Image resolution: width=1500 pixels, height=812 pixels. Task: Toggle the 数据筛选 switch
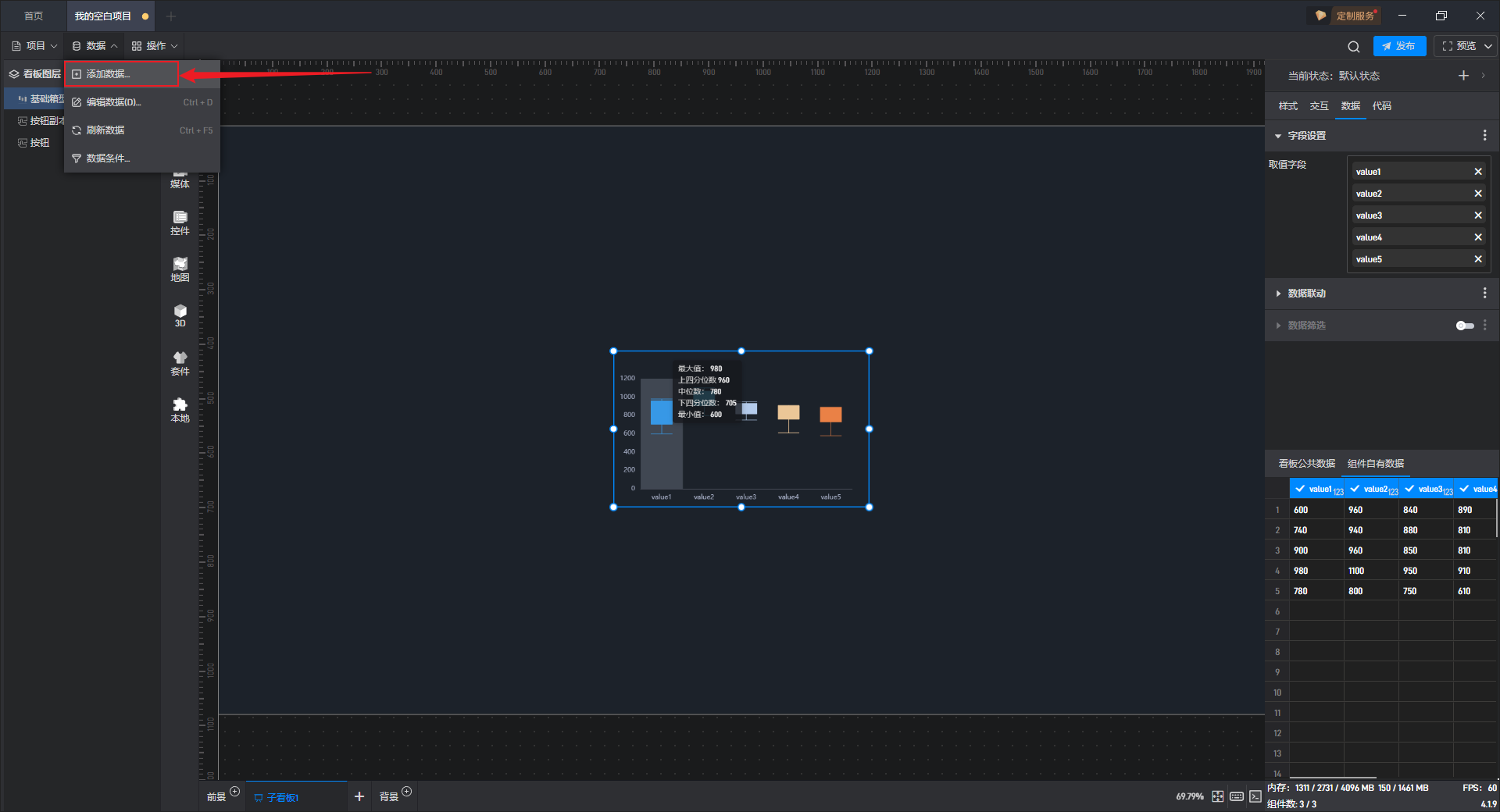point(1464,326)
